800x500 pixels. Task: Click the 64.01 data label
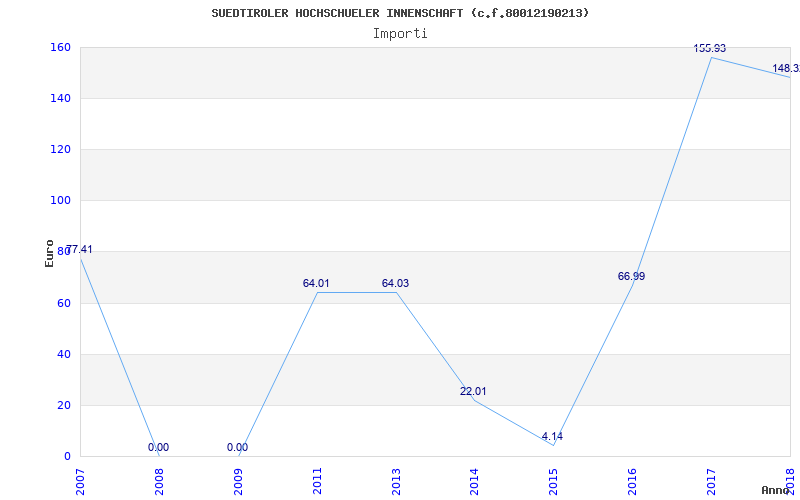(316, 283)
